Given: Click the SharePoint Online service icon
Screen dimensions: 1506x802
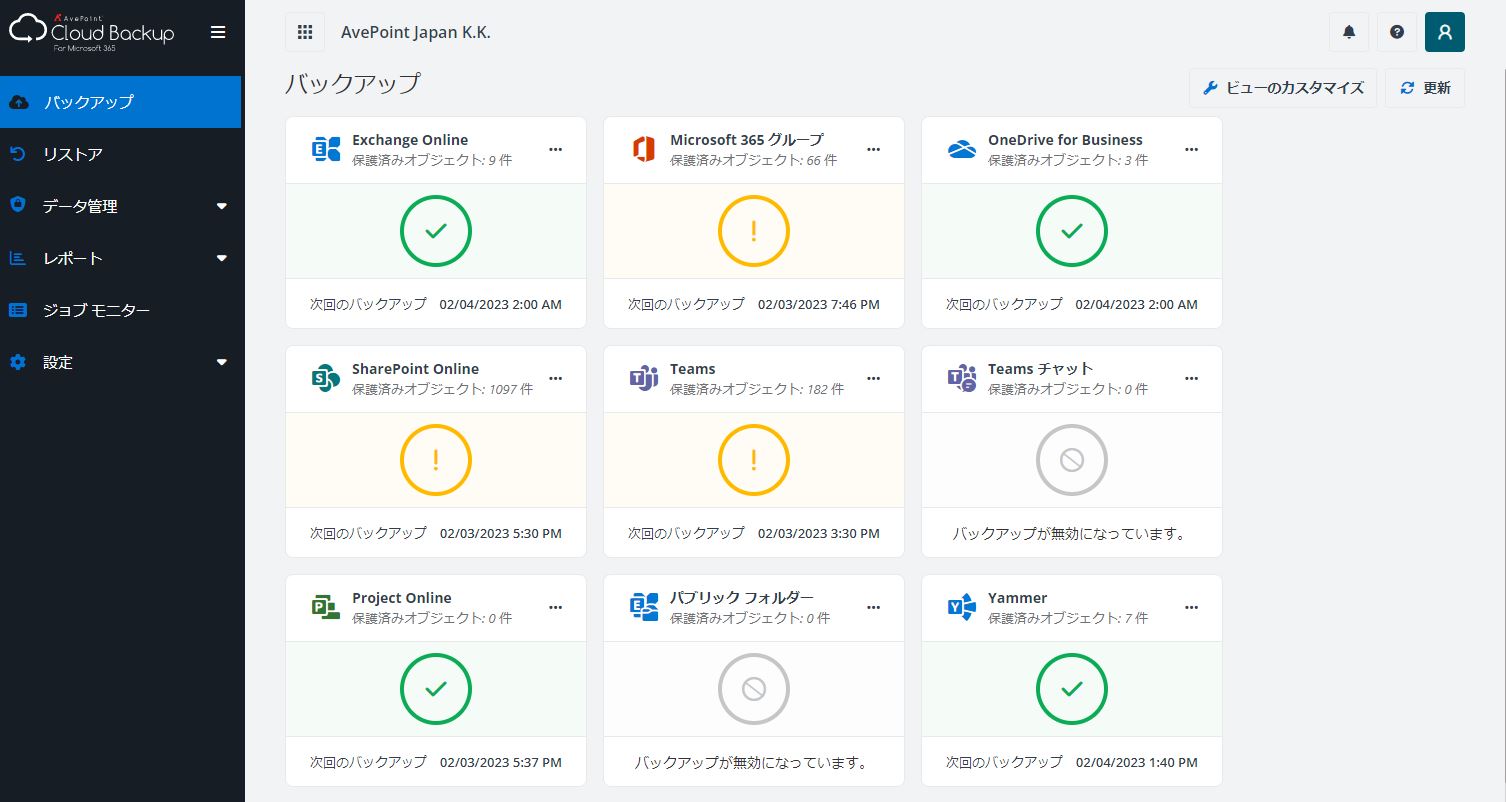Looking at the screenshot, I should (x=326, y=378).
